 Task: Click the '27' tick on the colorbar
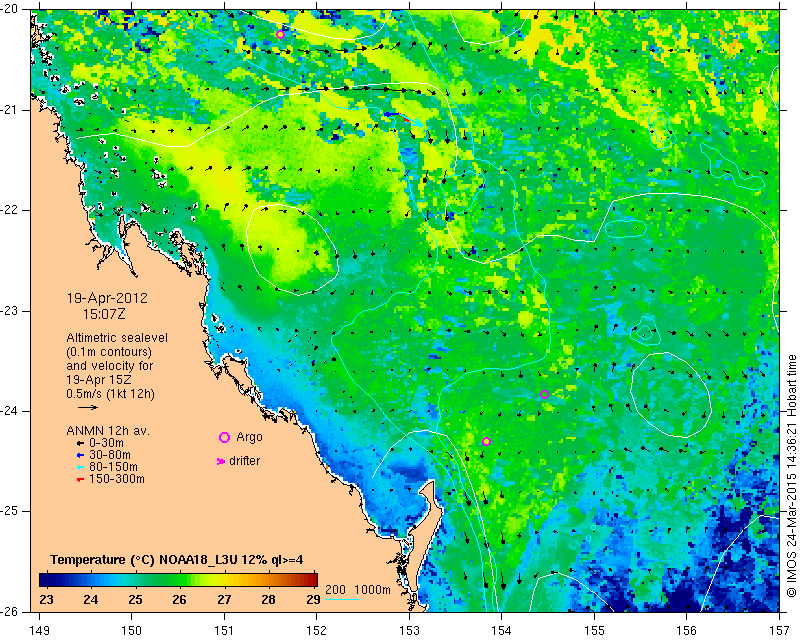click(224, 599)
